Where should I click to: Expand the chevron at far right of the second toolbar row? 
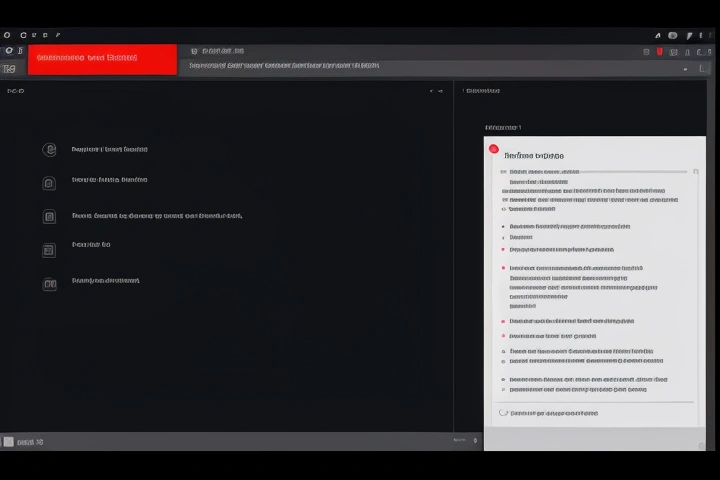pyautogui.click(x=686, y=68)
